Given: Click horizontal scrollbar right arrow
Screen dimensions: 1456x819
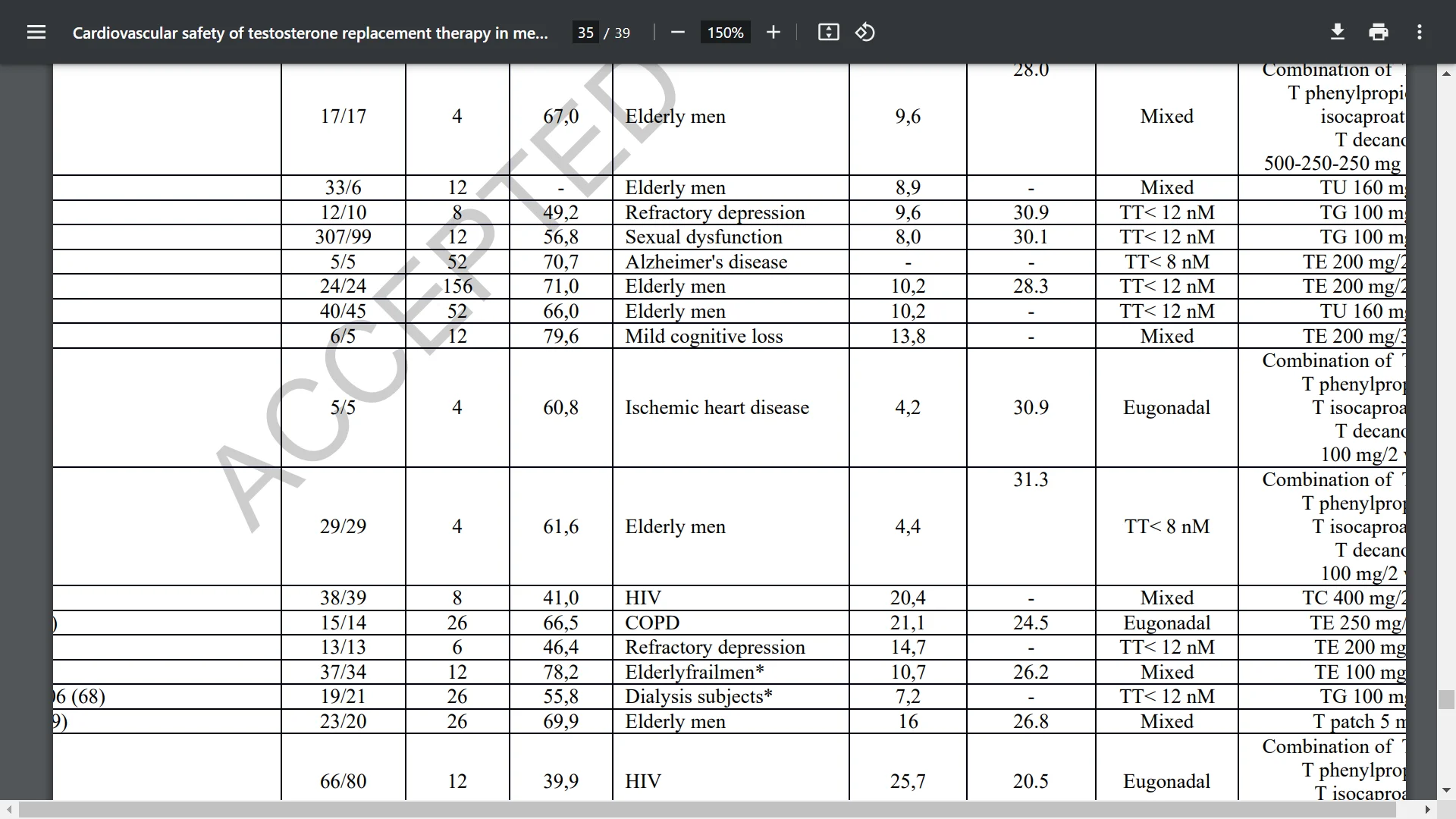Looking at the screenshot, I should coord(1429,809).
